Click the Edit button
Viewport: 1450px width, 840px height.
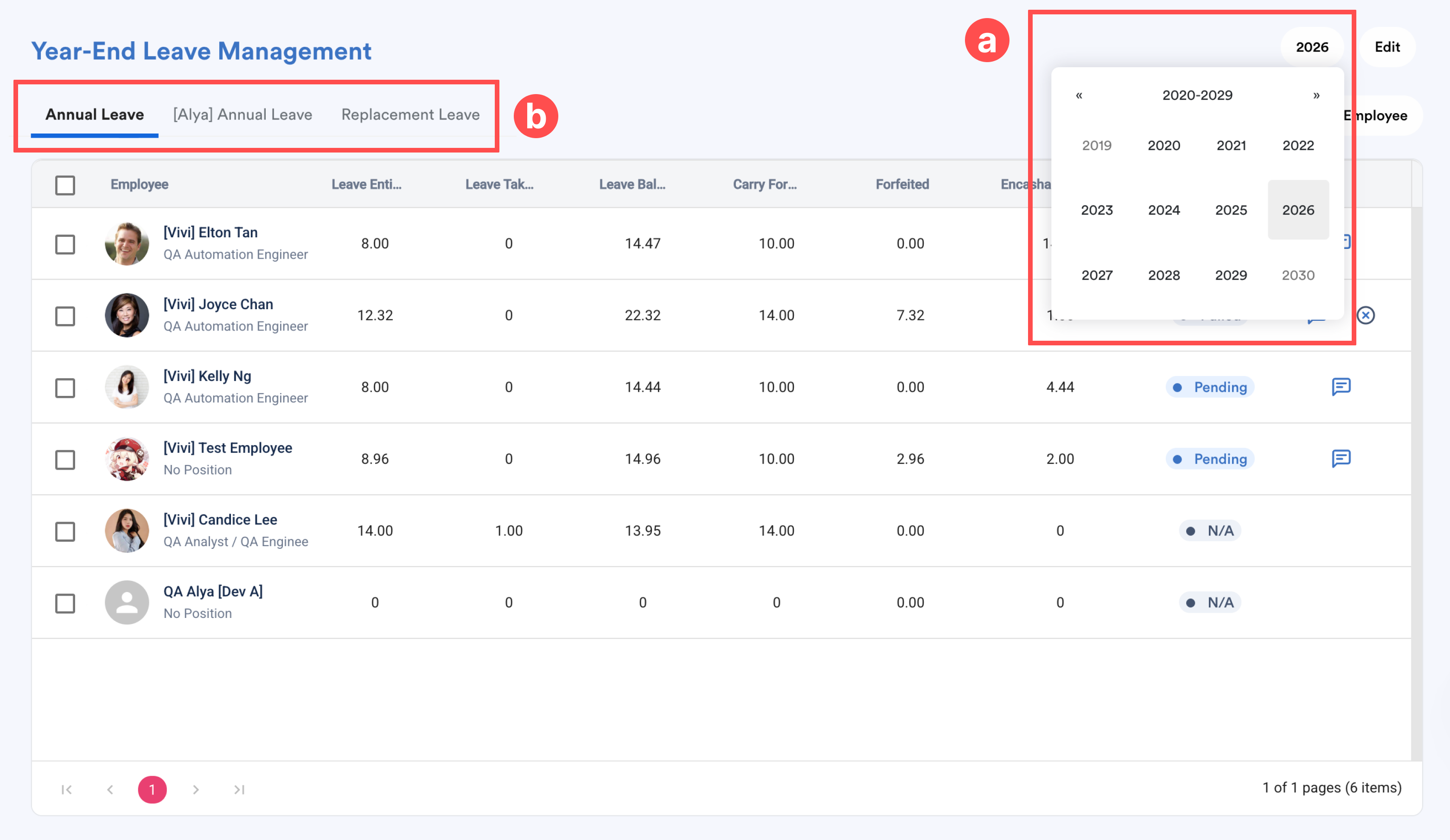1387,47
